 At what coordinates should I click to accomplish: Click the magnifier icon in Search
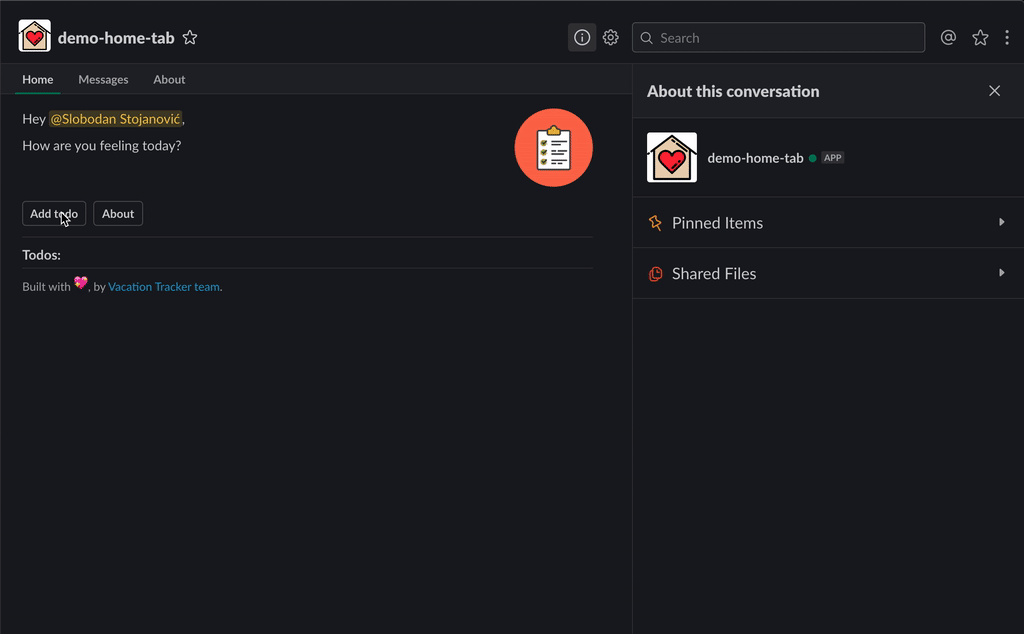click(647, 38)
